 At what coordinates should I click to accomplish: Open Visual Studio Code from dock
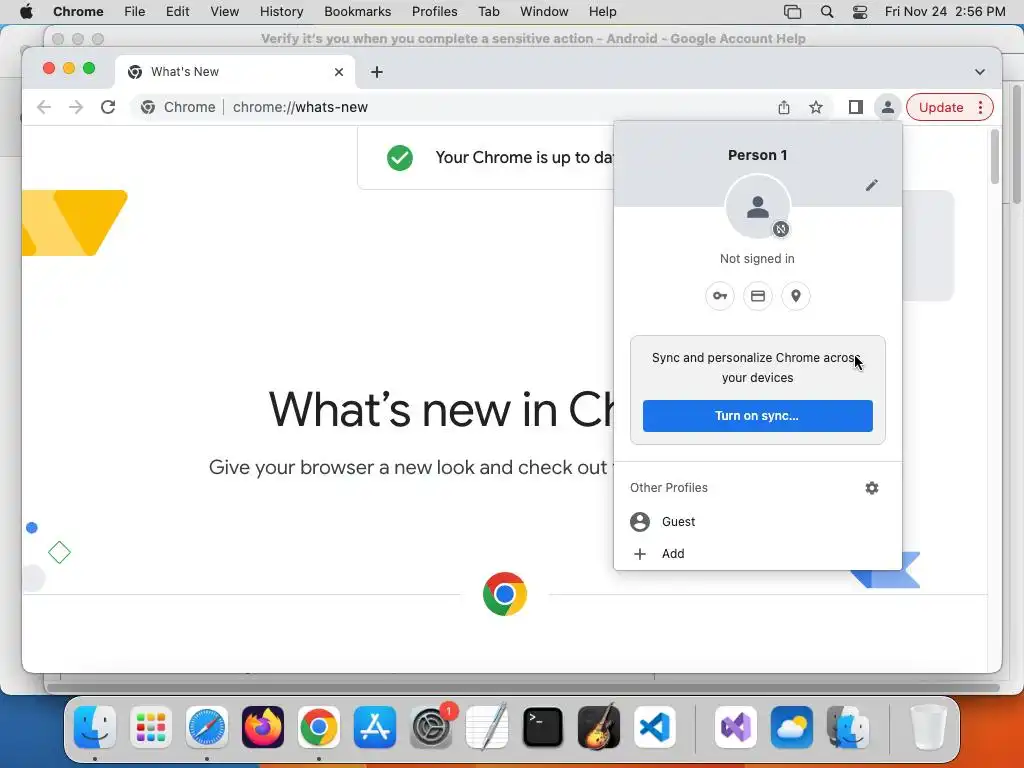(x=654, y=727)
